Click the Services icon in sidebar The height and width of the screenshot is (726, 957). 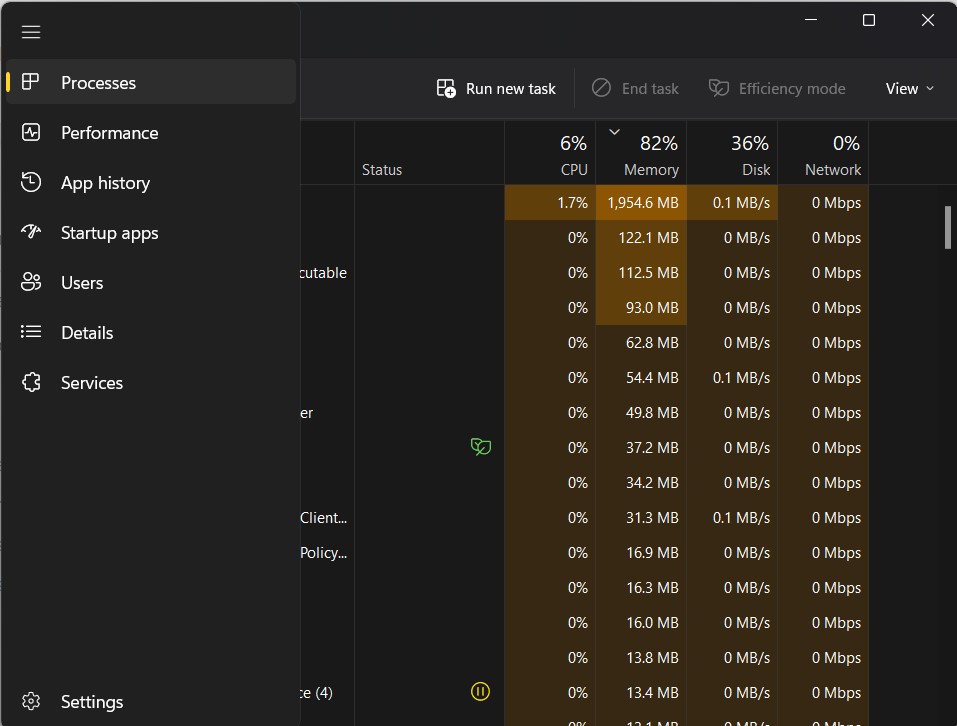pos(30,382)
